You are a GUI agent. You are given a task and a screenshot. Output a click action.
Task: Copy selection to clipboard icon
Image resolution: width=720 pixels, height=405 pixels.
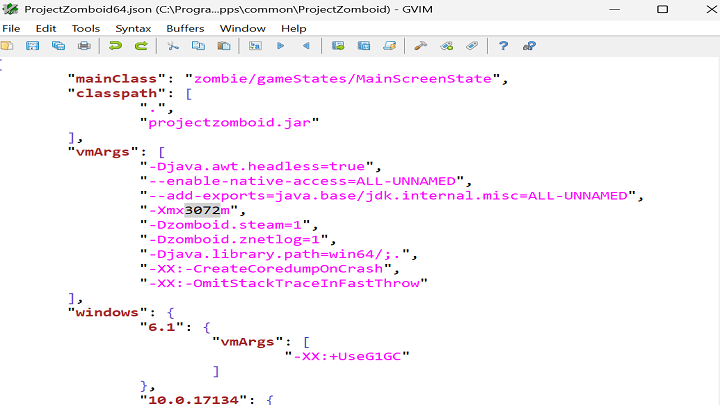(x=198, y=46)
